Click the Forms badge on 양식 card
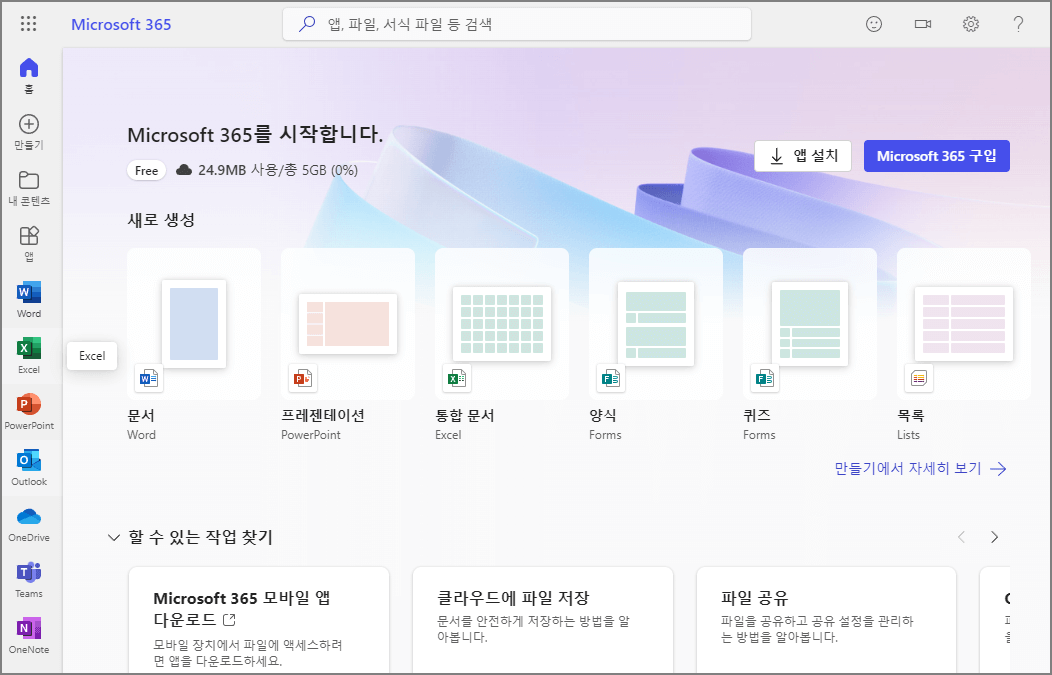Screen dimensions: 1052x675 coord(611,378)
